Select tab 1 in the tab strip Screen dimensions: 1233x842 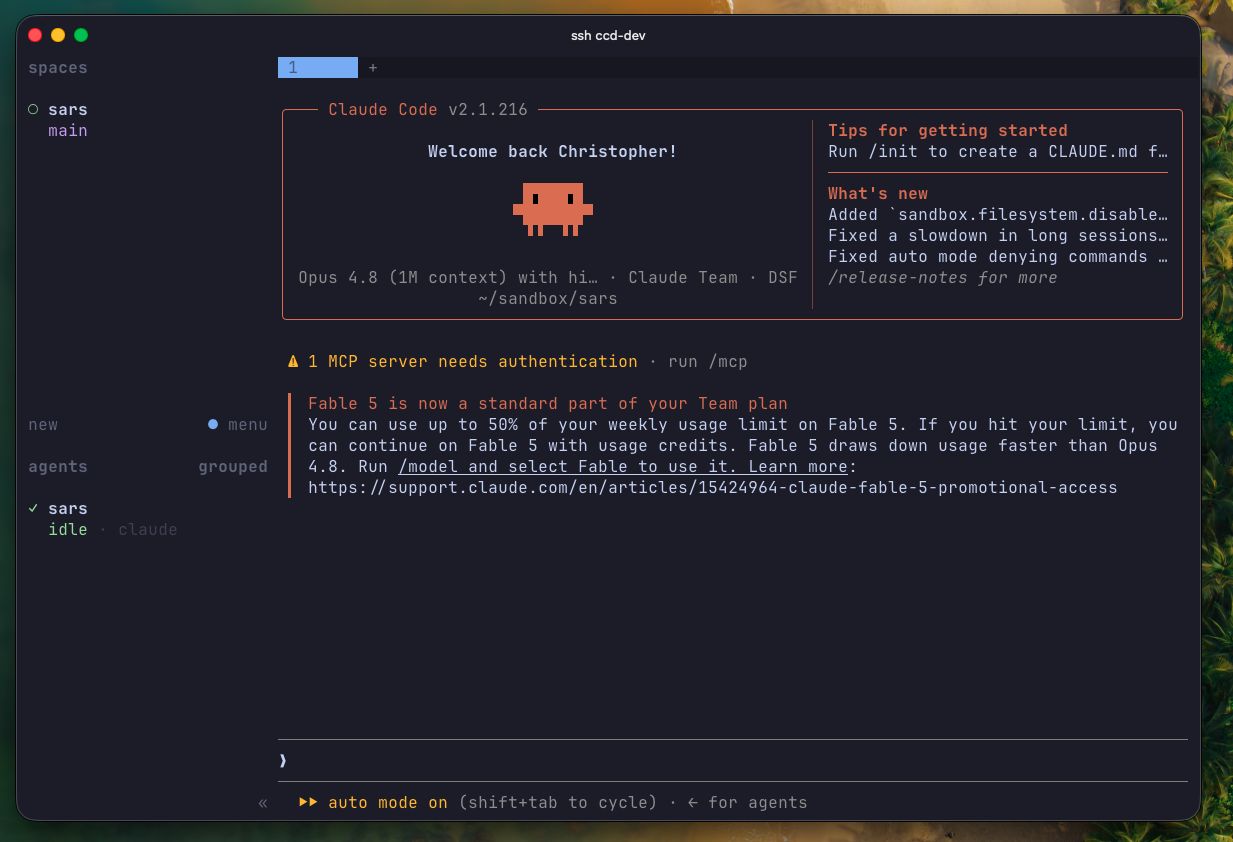coord(317,68)
